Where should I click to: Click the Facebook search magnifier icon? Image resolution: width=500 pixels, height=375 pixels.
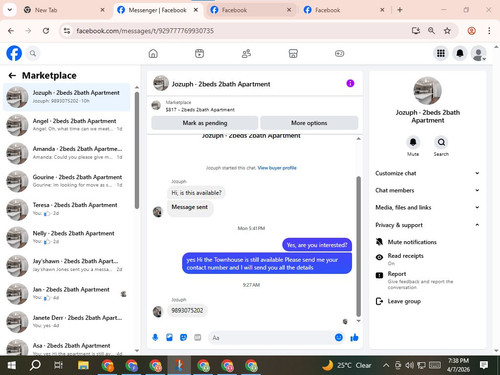pos(33,53)
